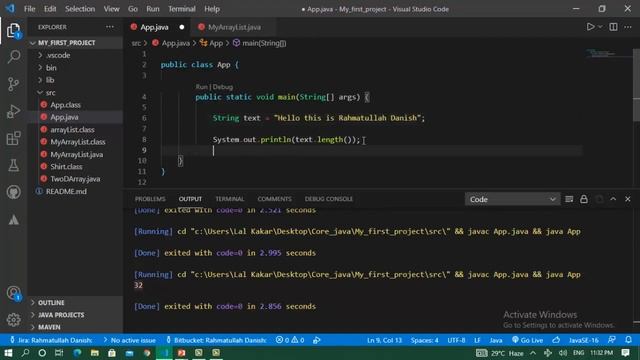Expand the bin folder

[51, 68]
